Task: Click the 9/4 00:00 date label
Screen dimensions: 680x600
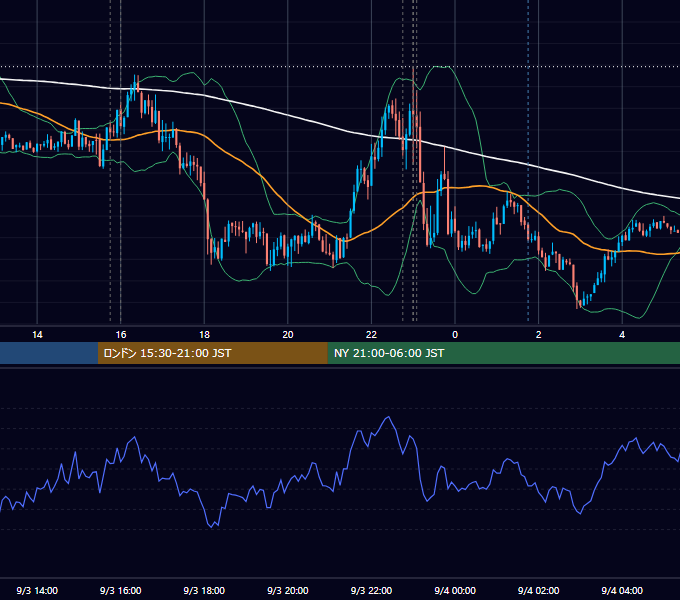Action: click(455, 590)
